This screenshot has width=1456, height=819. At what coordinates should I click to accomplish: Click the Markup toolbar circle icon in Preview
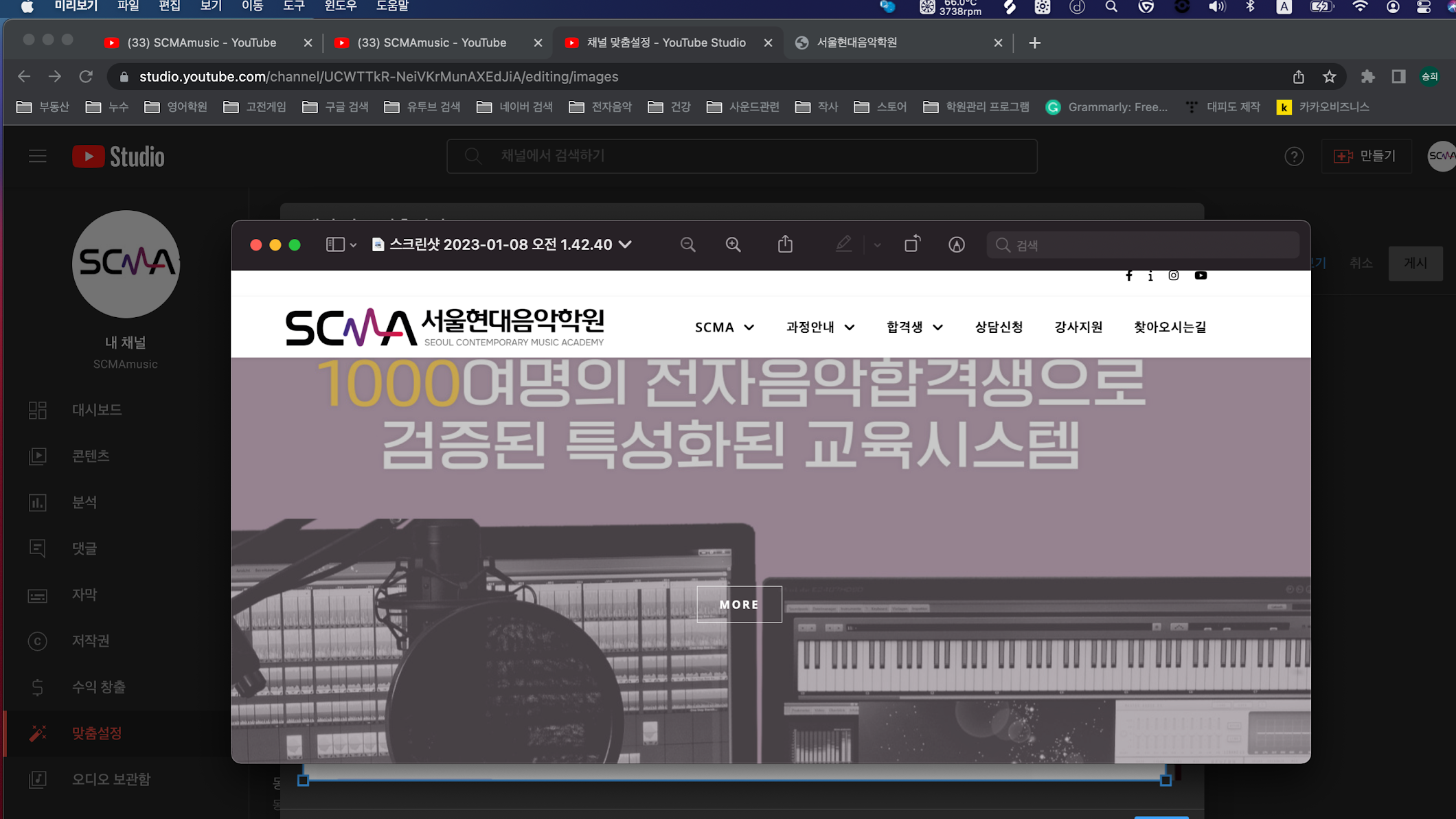[956, 245]
